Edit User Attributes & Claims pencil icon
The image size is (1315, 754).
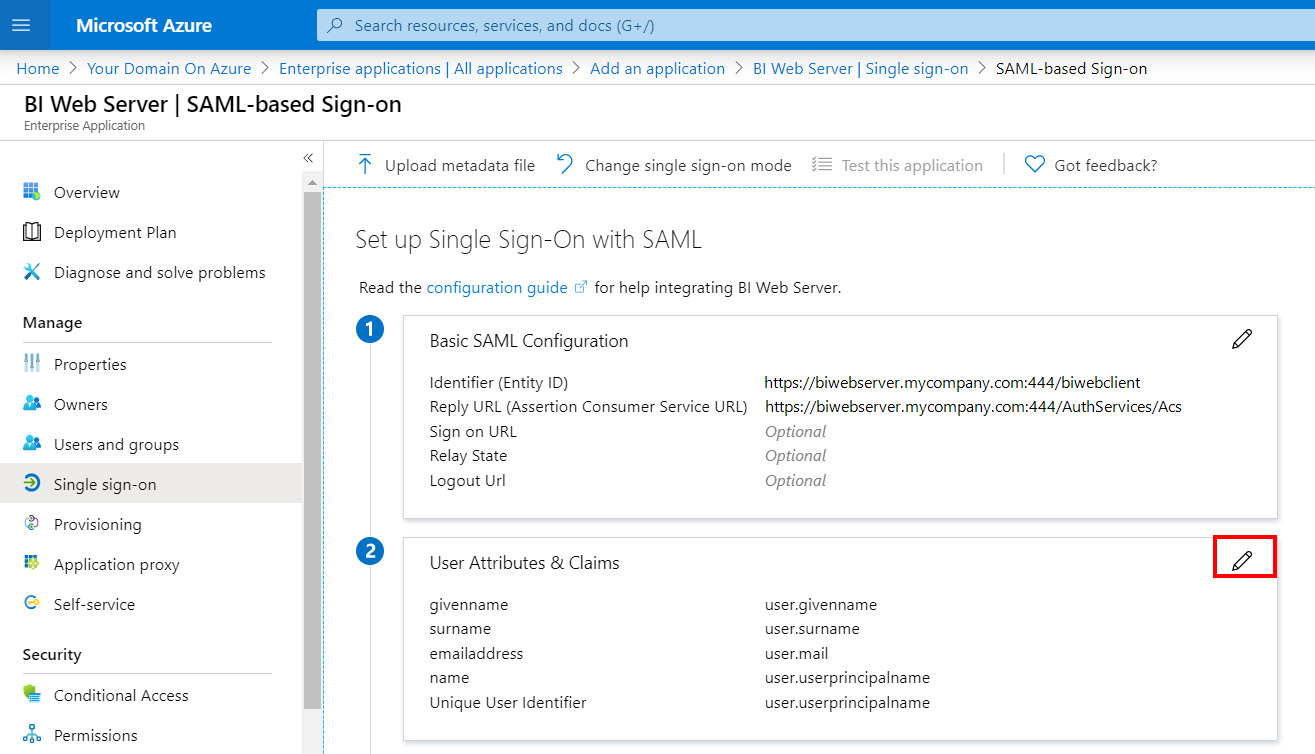[x=1243, y=561]
